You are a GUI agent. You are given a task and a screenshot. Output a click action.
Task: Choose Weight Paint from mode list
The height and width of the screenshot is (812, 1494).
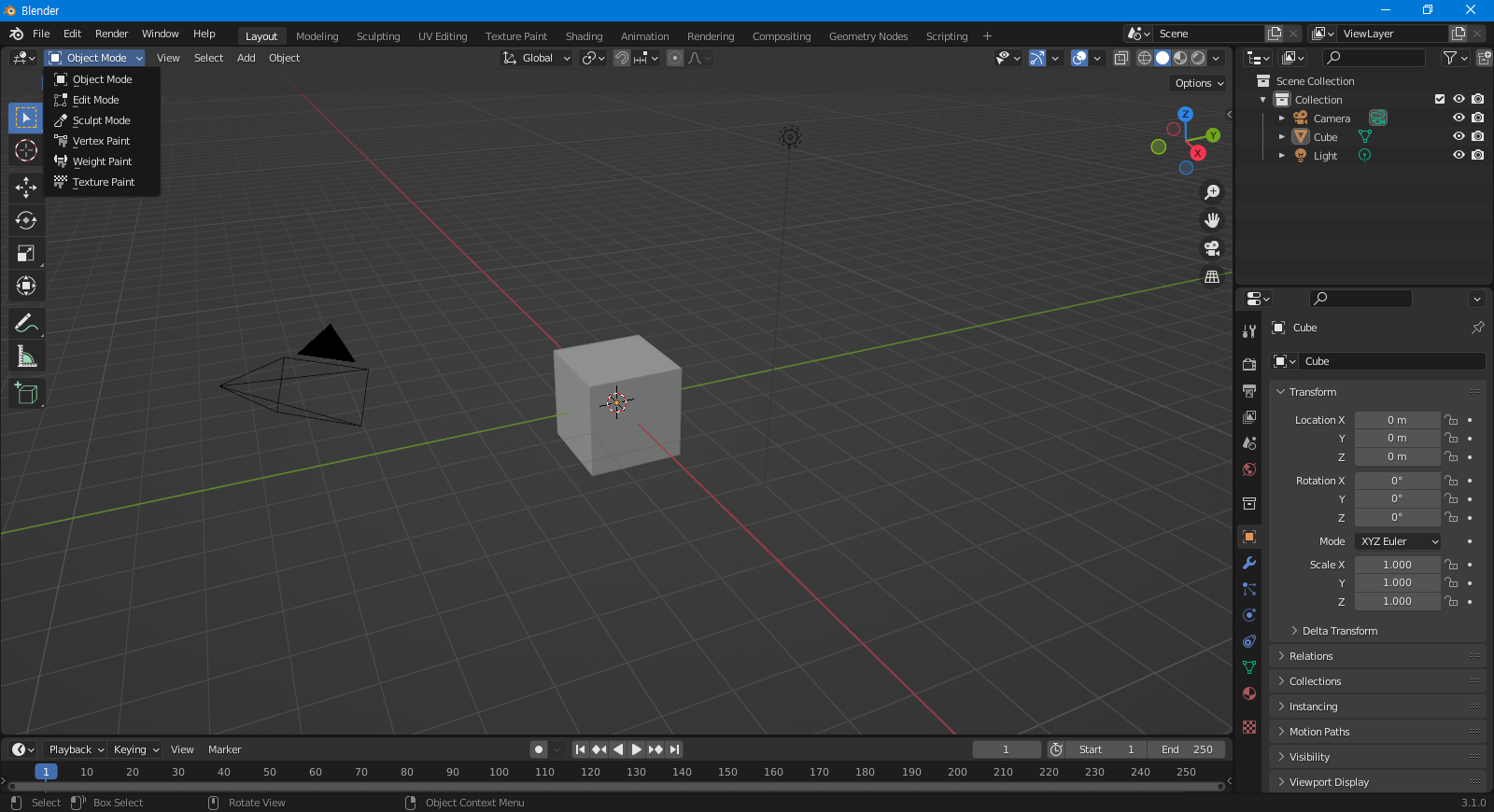click(102, 161)
